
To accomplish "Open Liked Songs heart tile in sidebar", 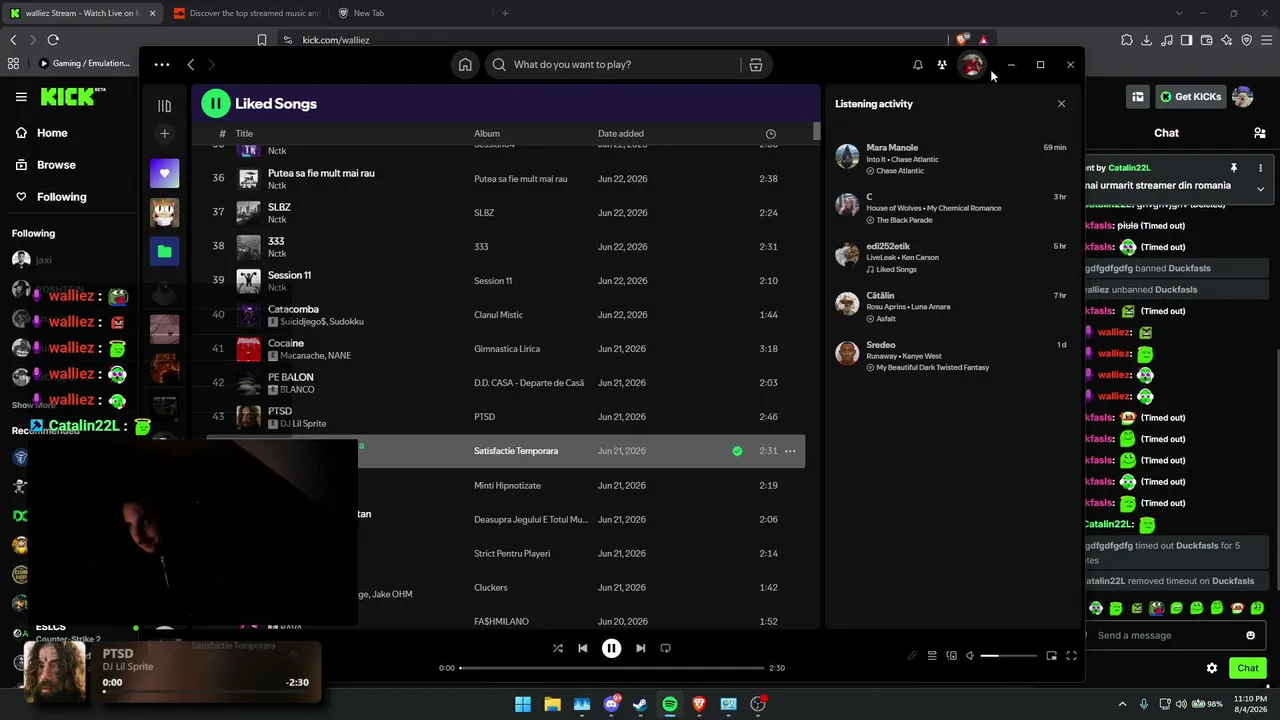I will pos(165,173).
